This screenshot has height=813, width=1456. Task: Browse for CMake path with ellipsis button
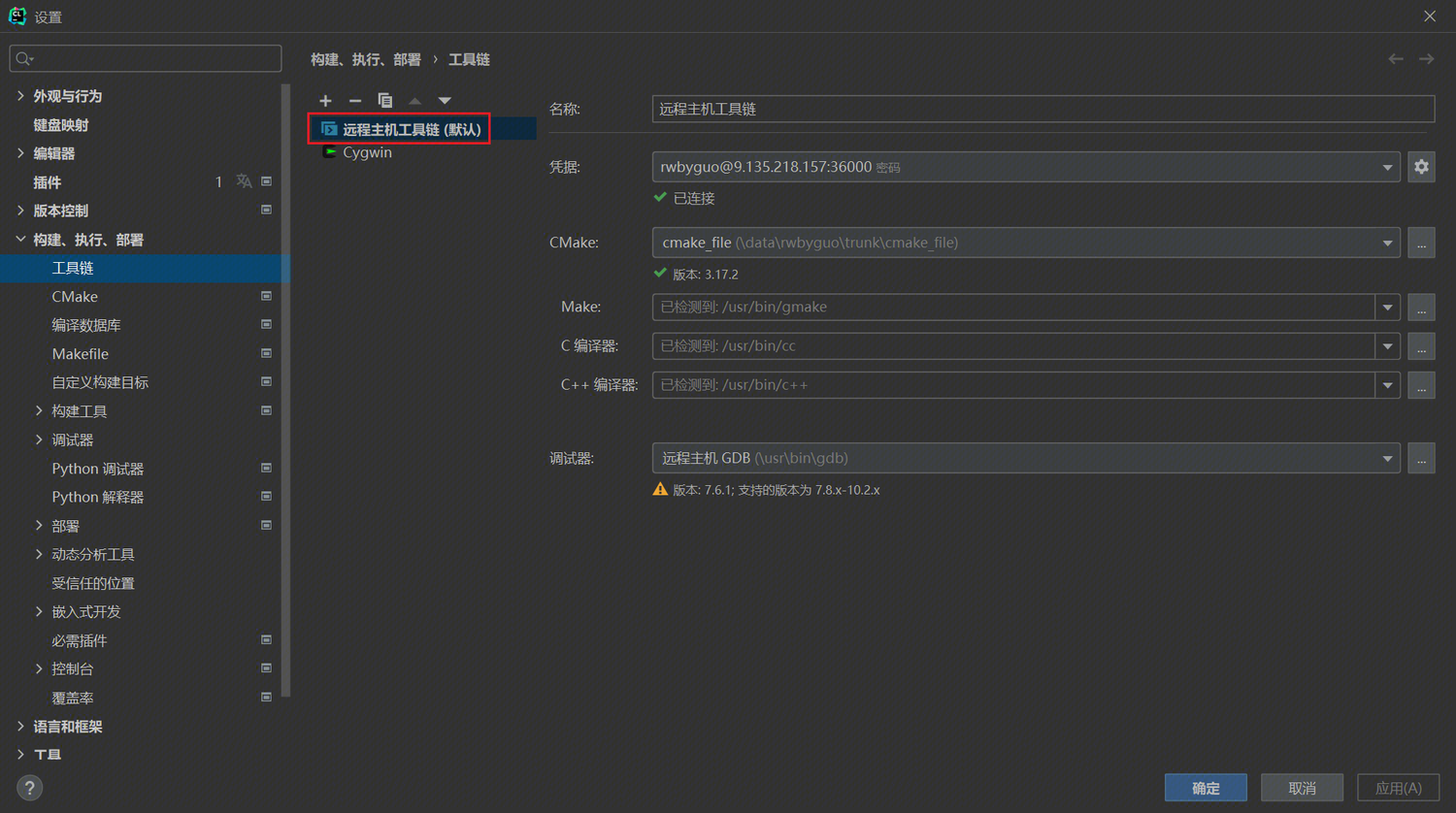(x=1421, y=244)
